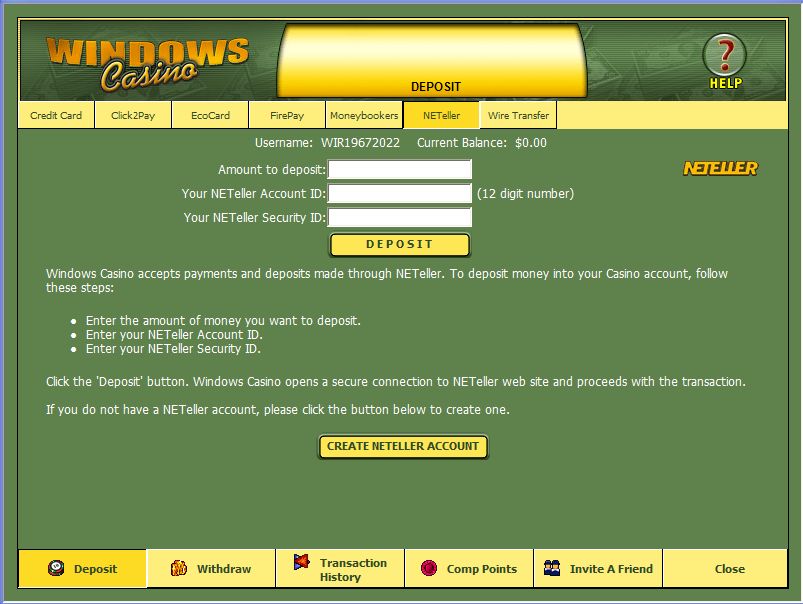
Task: Click the flag icon beside Transaction History
Action: point(302,562)
